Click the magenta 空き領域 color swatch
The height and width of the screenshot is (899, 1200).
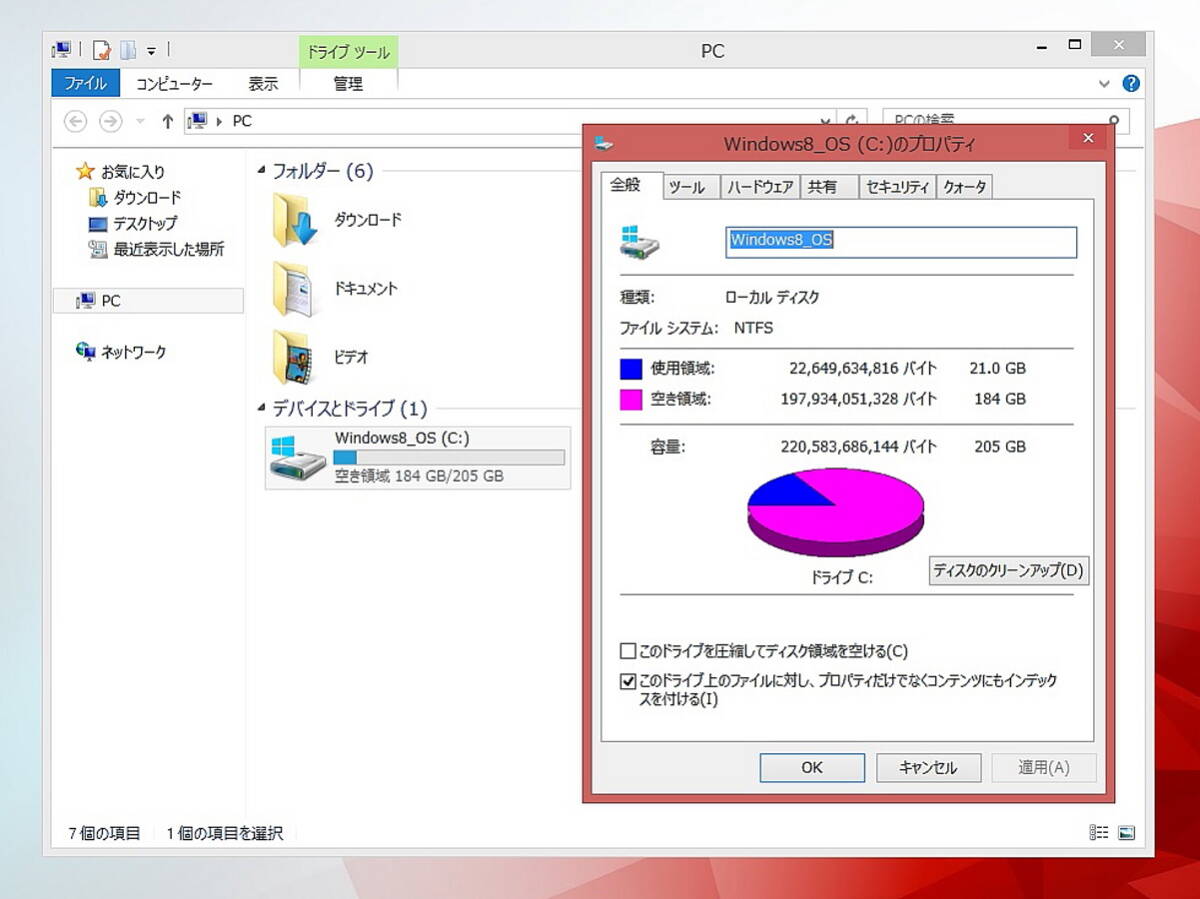631,399
